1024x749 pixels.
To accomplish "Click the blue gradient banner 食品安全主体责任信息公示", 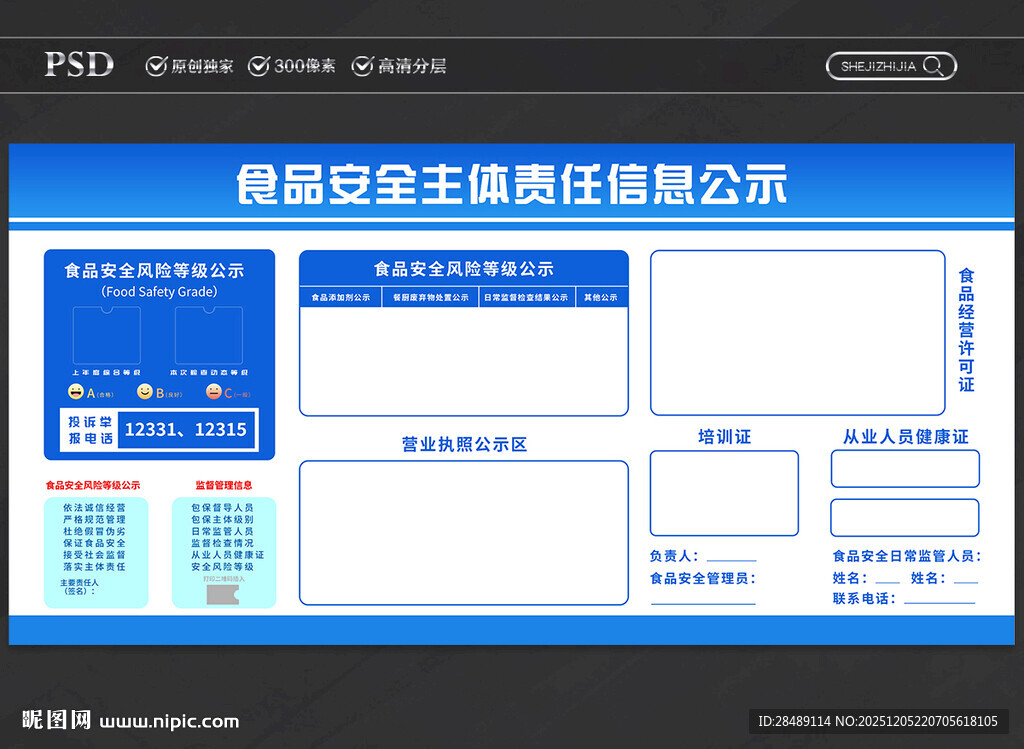I will pyautogui.click(x=512, y=184).
